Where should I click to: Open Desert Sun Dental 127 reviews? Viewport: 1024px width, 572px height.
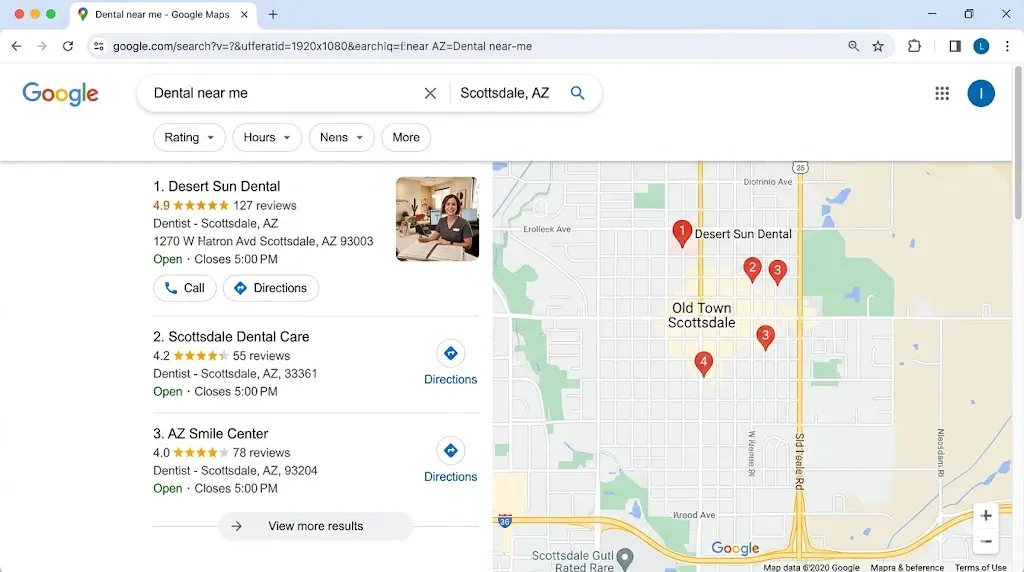tap(264, 205)
